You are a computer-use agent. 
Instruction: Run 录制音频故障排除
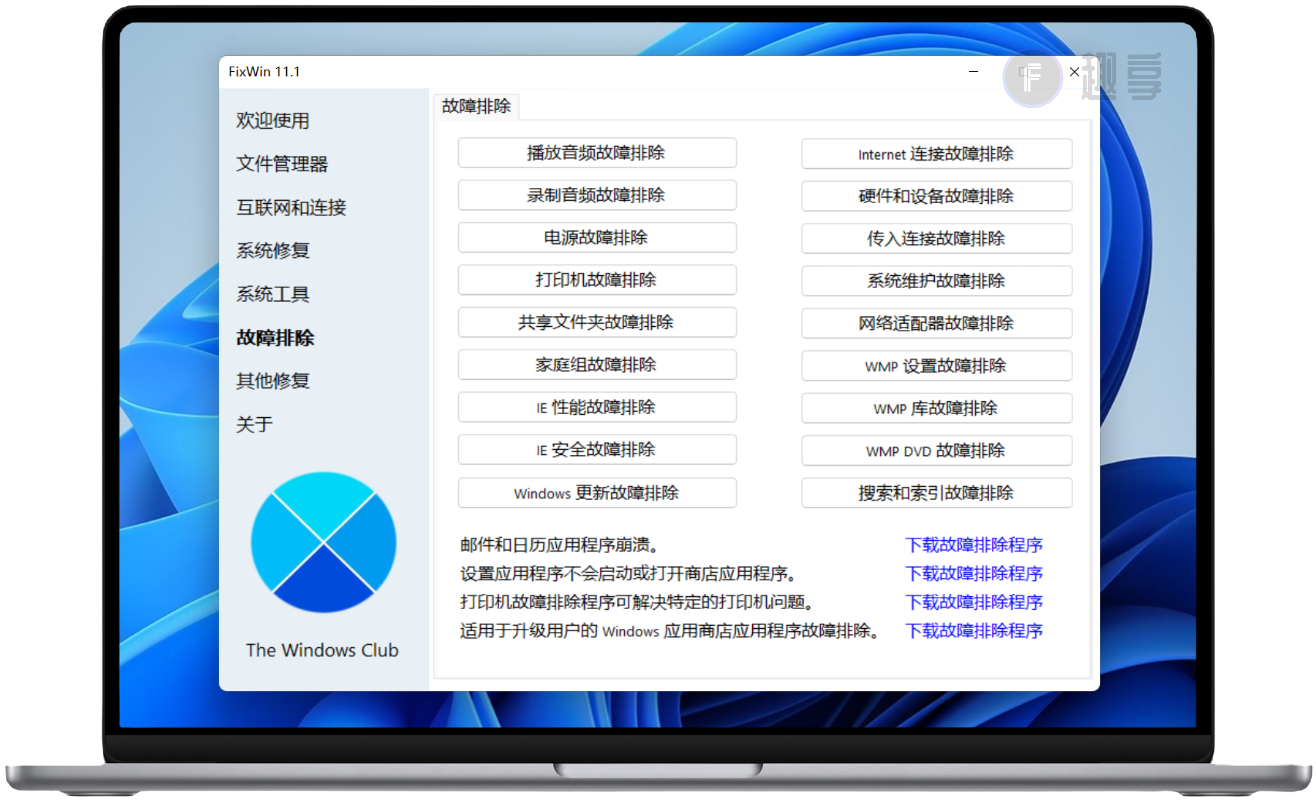[597, 195]
